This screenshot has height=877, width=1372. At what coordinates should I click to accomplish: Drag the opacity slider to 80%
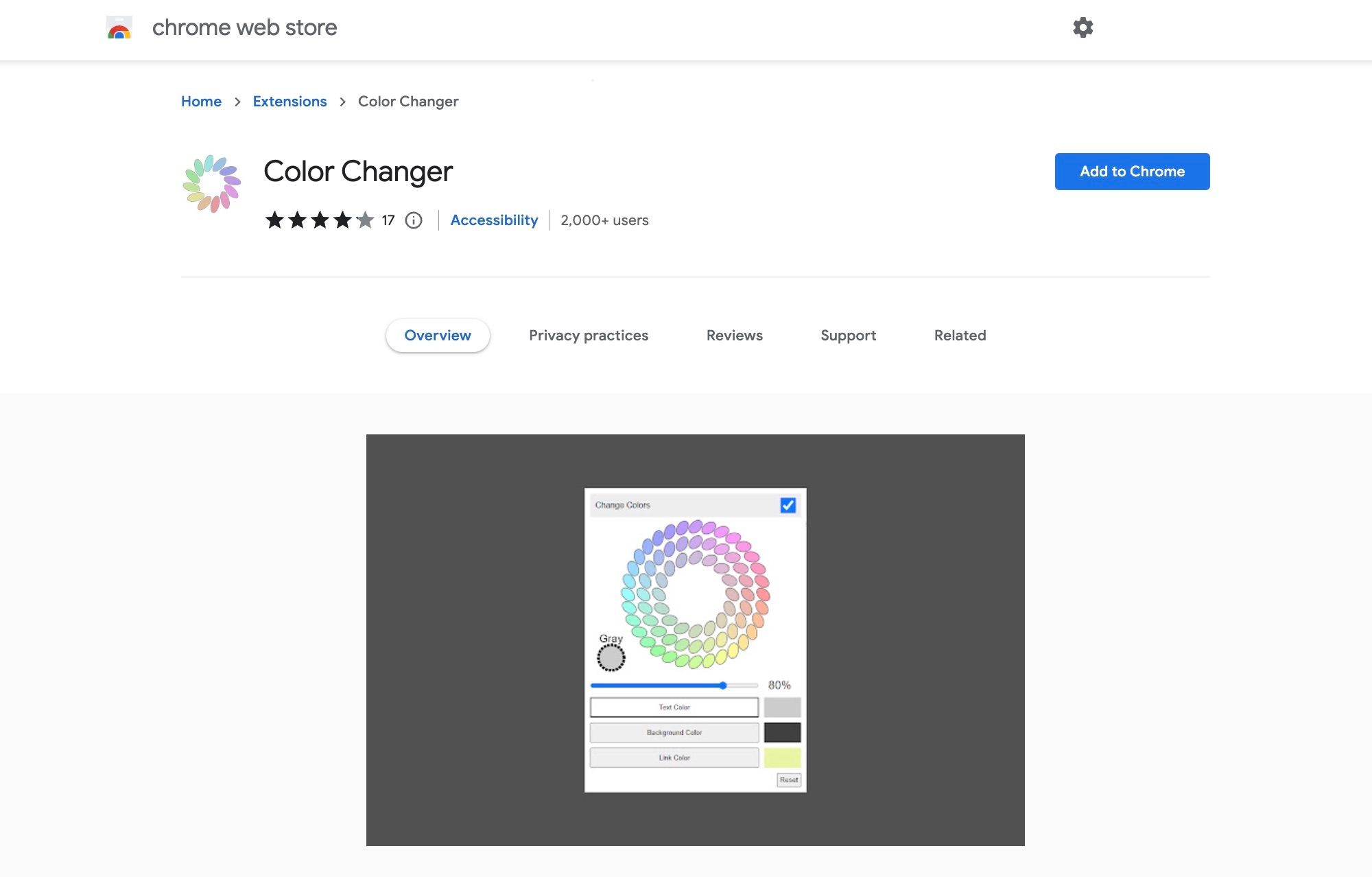[724, 685]
